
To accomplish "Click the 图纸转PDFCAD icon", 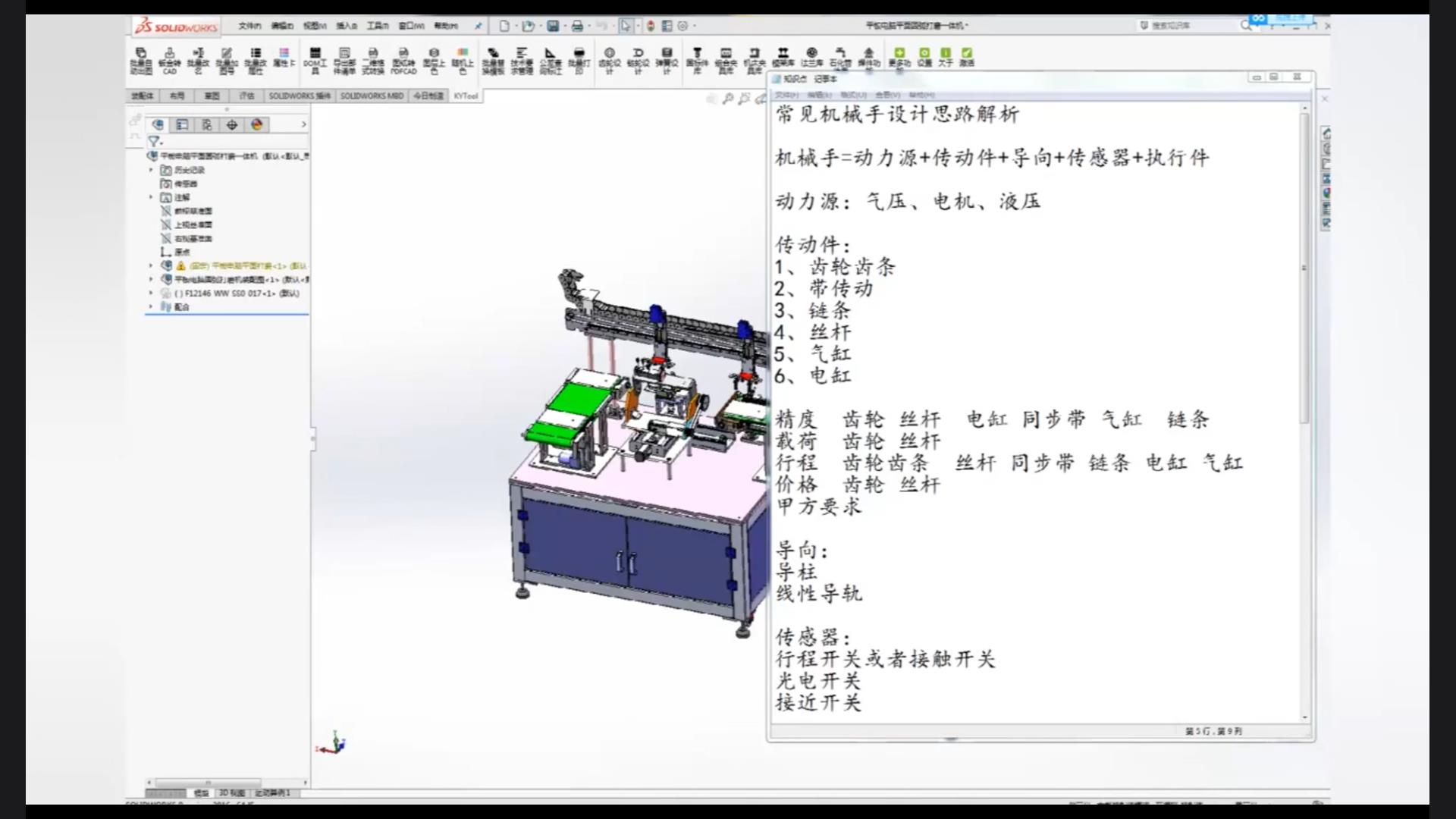I will [x=403, y=61].
